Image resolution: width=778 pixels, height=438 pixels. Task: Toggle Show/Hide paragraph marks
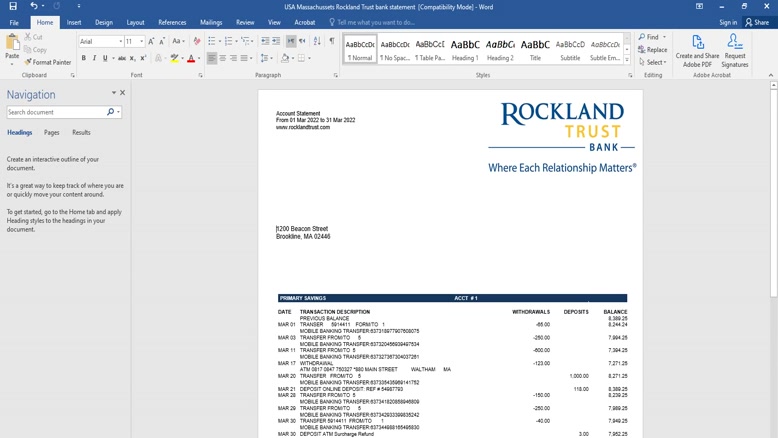[332, 41]
